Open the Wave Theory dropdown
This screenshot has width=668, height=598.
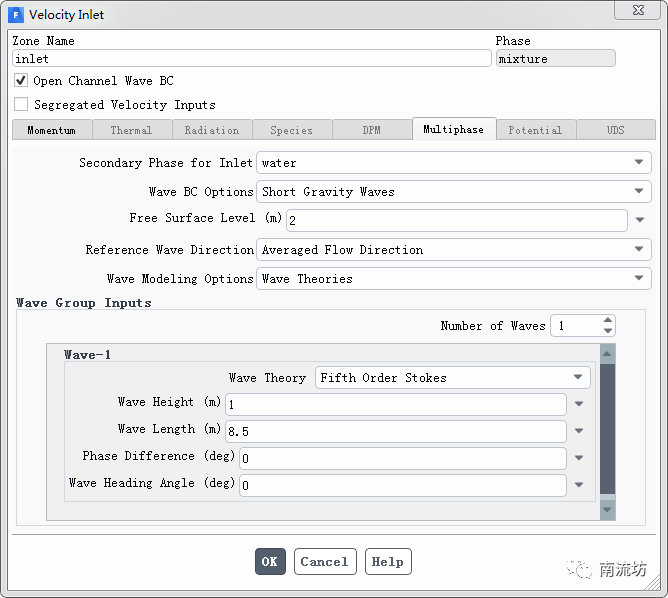pos(453,378)
